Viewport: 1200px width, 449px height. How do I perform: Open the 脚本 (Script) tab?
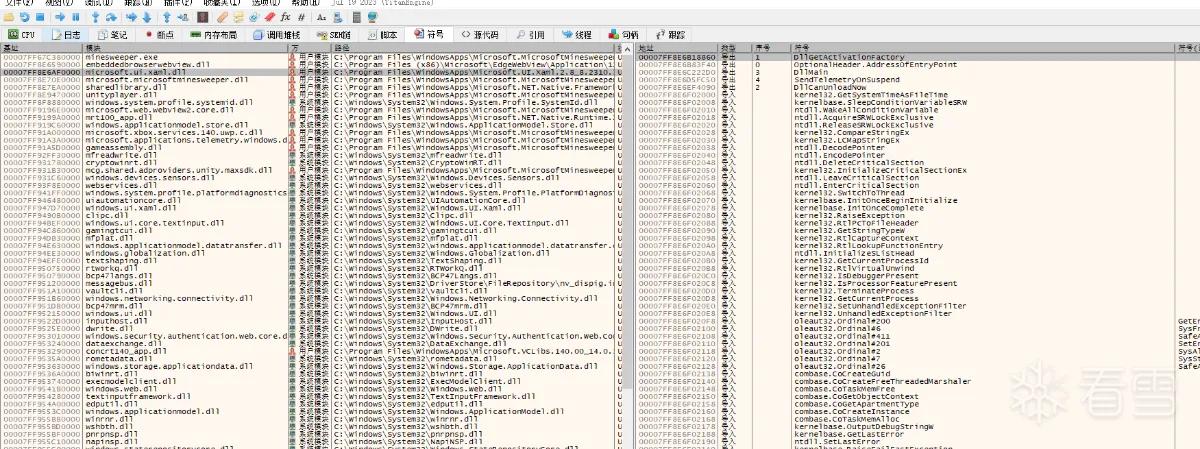click(383, 34)
